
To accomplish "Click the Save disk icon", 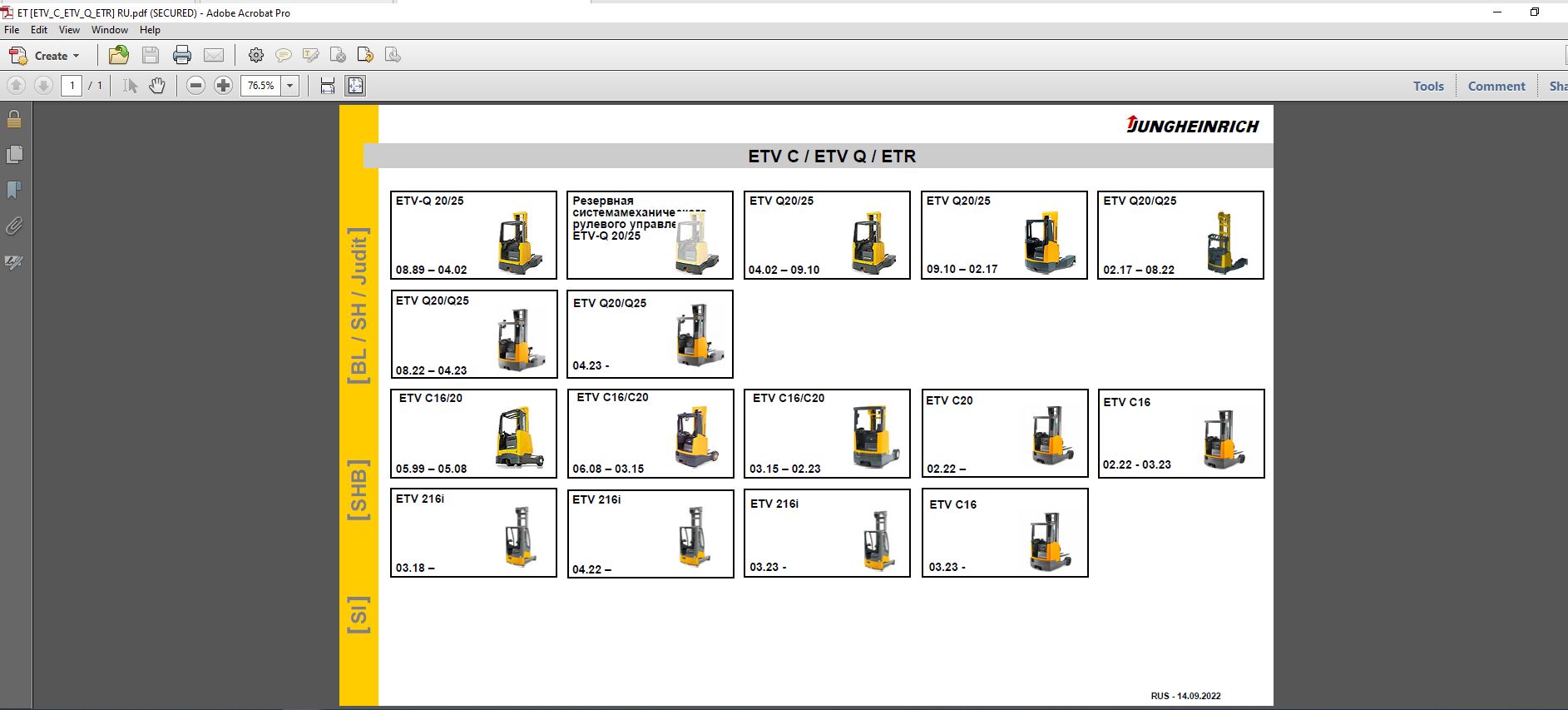I will pyautogui.click(x=151, y=56).
